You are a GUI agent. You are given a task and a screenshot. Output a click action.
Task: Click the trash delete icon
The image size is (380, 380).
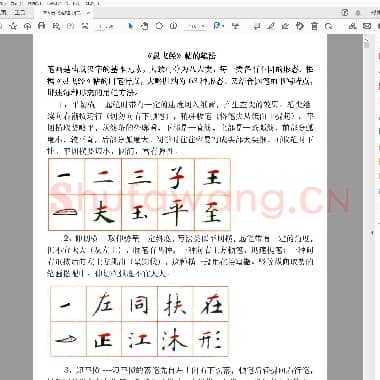[x=314, y=26]
